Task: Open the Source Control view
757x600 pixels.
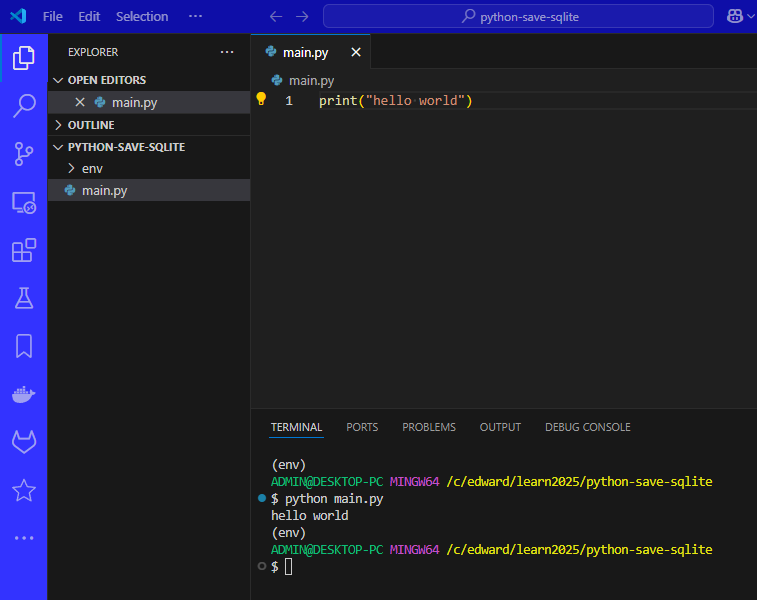Action: (x=24, y=154)
